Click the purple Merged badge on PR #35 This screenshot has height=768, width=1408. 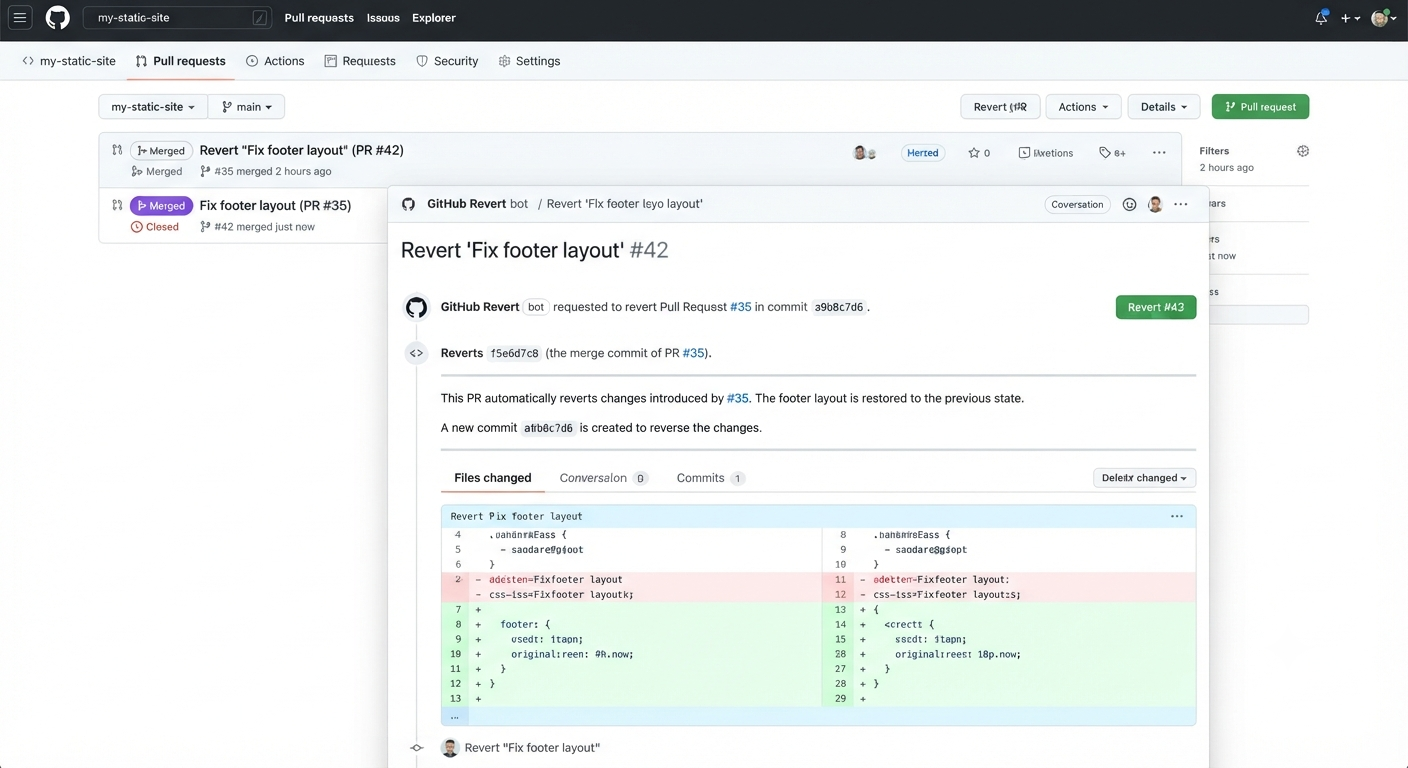(x=160, y=205)
